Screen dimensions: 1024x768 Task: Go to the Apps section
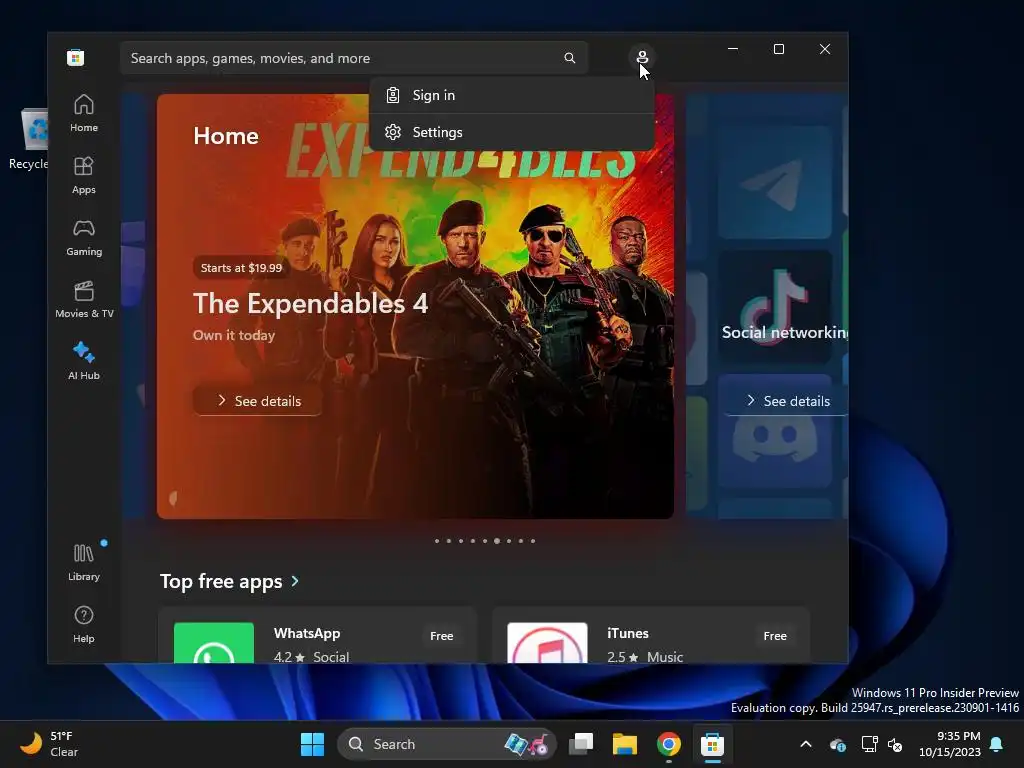click(84, 176)
